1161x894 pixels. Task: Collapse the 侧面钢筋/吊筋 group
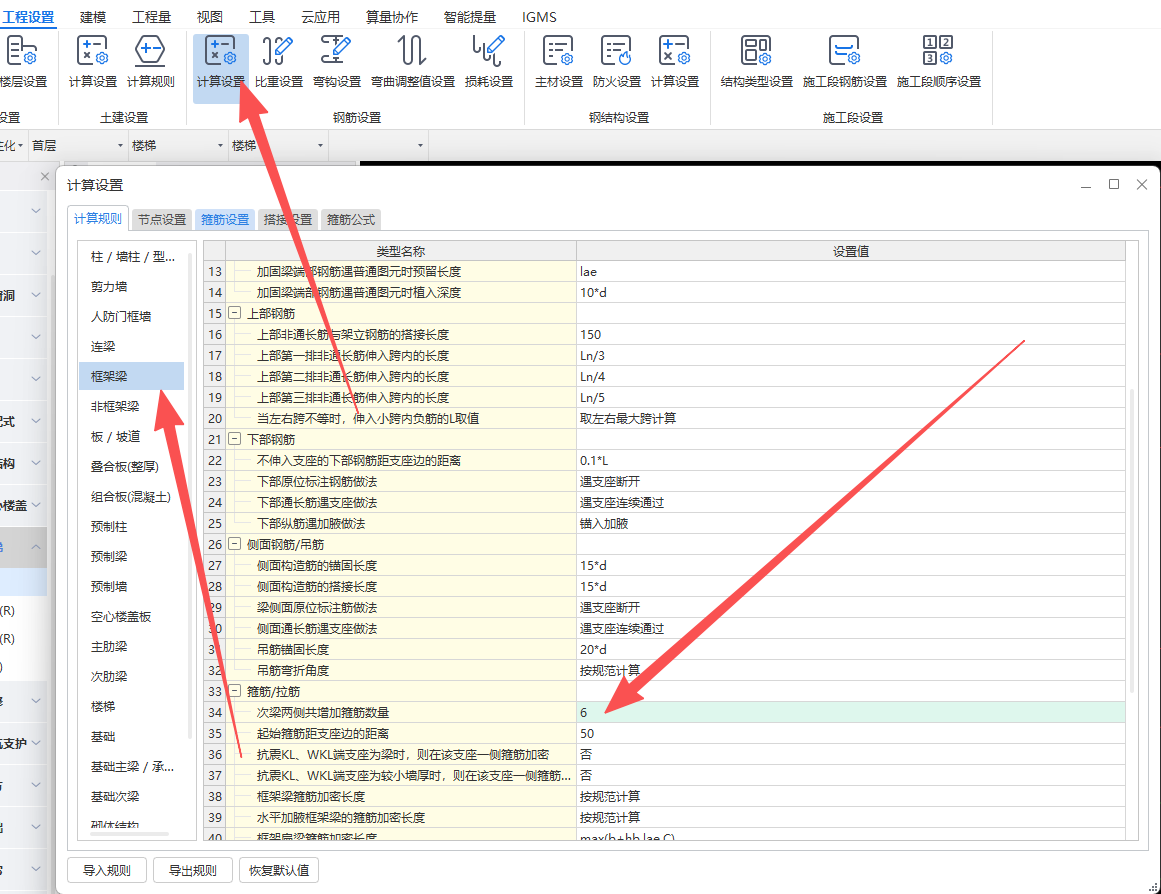click(234, 544)
